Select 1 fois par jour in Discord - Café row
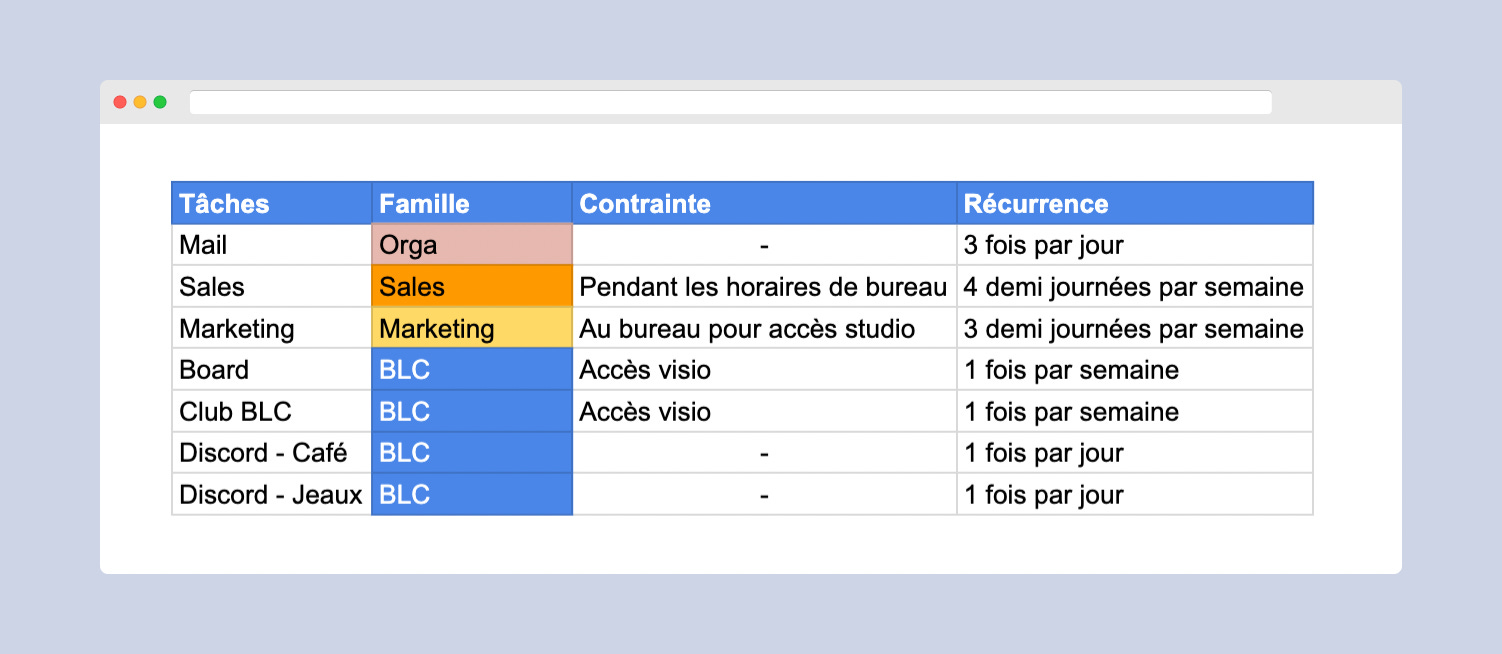This screenshot has width=1502, height=654. [x=1135, y=453]
